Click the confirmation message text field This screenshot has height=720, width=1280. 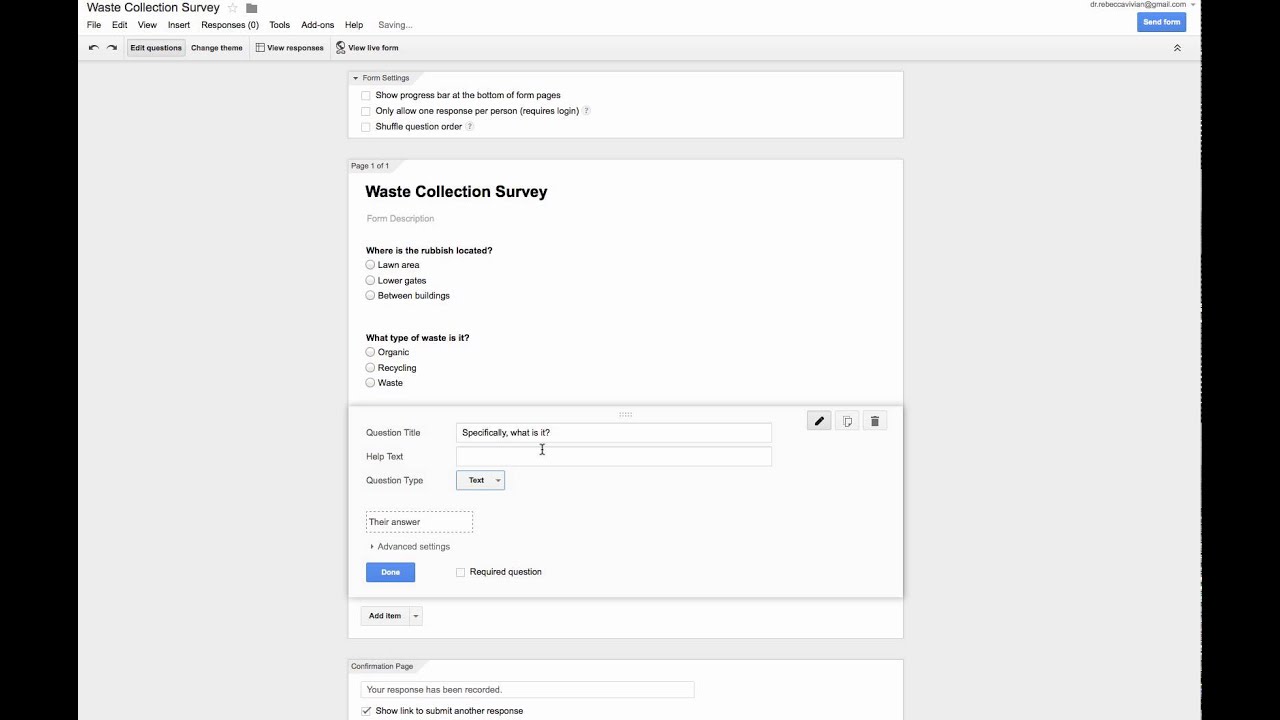click(x=527, y=690)
